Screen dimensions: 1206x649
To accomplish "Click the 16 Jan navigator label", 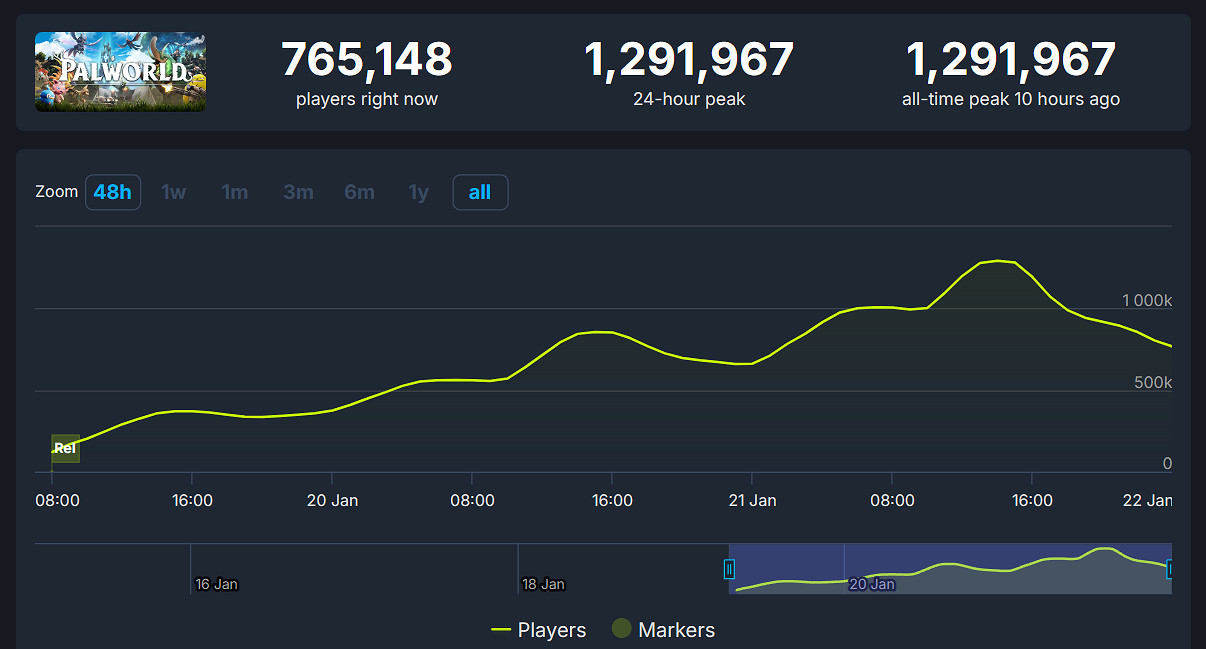I will point(216,584).
